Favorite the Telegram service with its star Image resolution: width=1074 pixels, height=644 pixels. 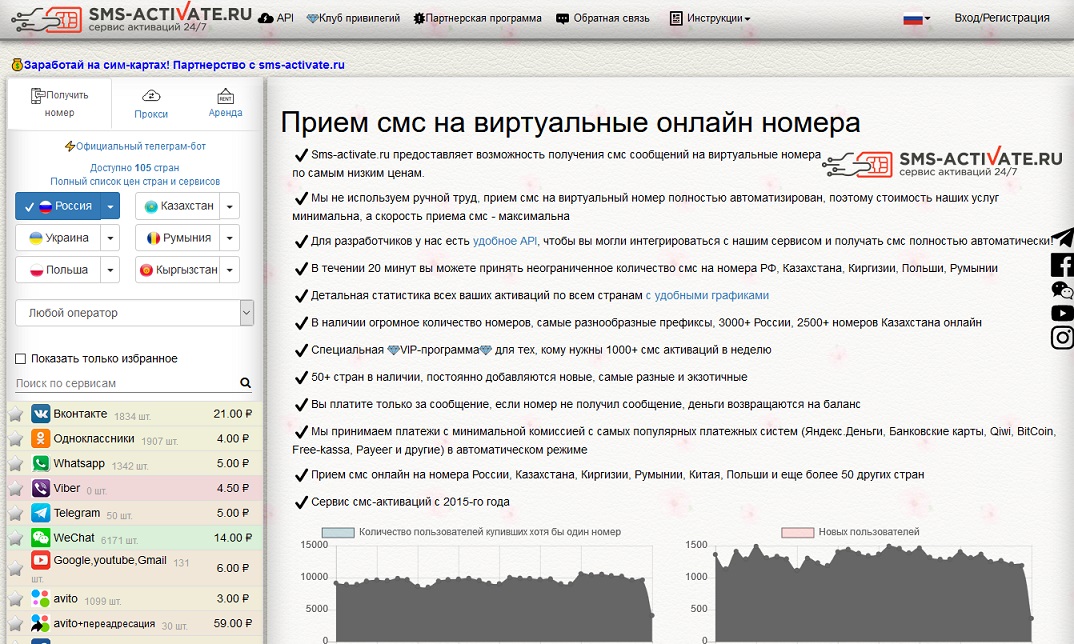tap(16, 513)
